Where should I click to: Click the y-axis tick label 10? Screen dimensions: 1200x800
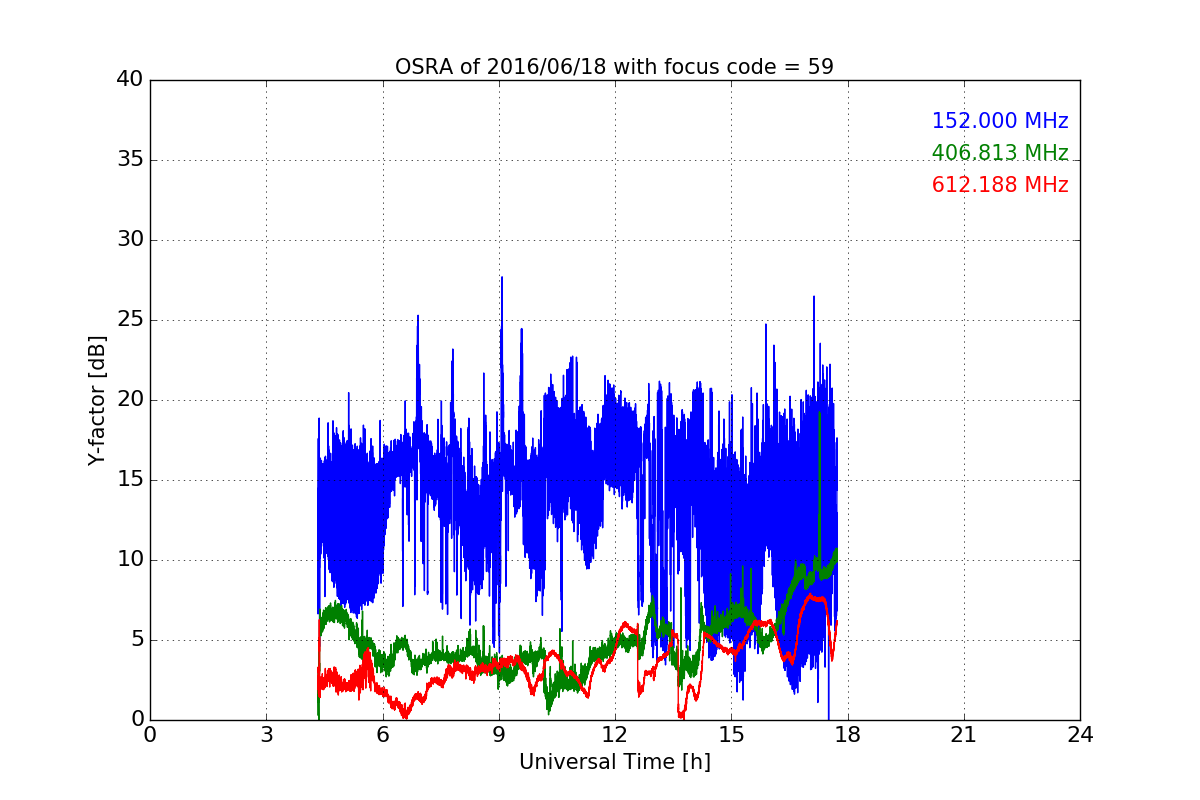(x=130, y=560)
